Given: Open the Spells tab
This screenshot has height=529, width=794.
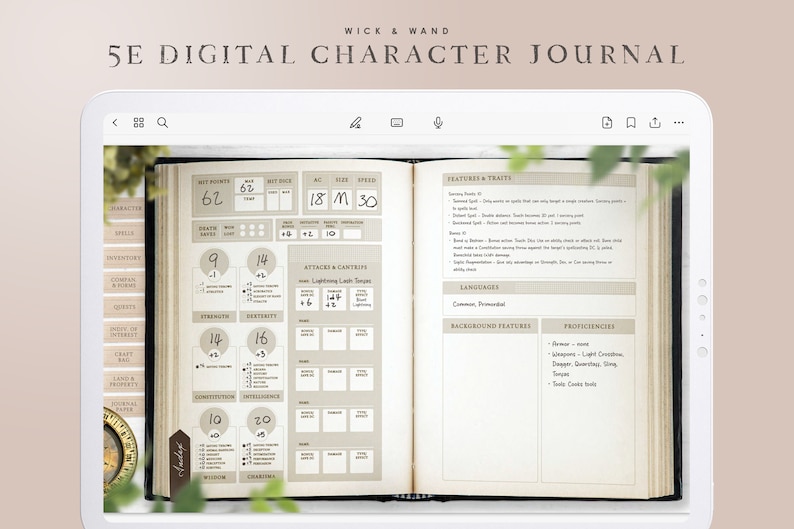Looking at the screenshot, I should (x=125, y=233).
